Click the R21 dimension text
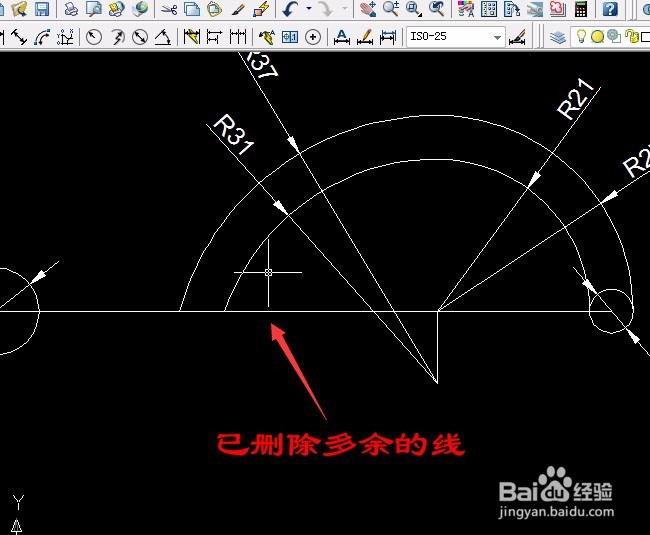The width and height of the screenshot is (650, 535). pyautogui.click(x=576, y=99)
